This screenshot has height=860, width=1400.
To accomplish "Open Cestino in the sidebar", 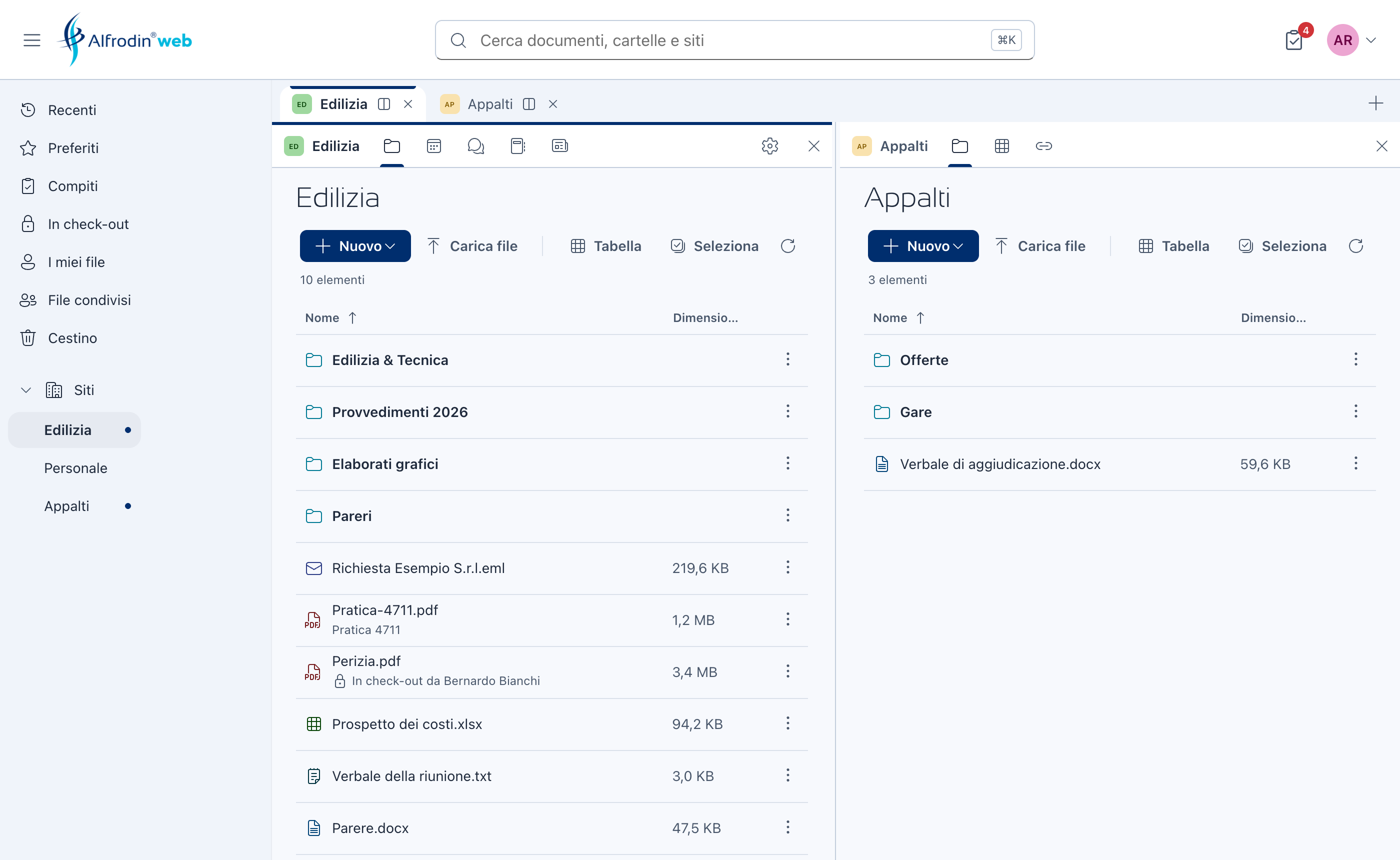I will coord(72,338).
